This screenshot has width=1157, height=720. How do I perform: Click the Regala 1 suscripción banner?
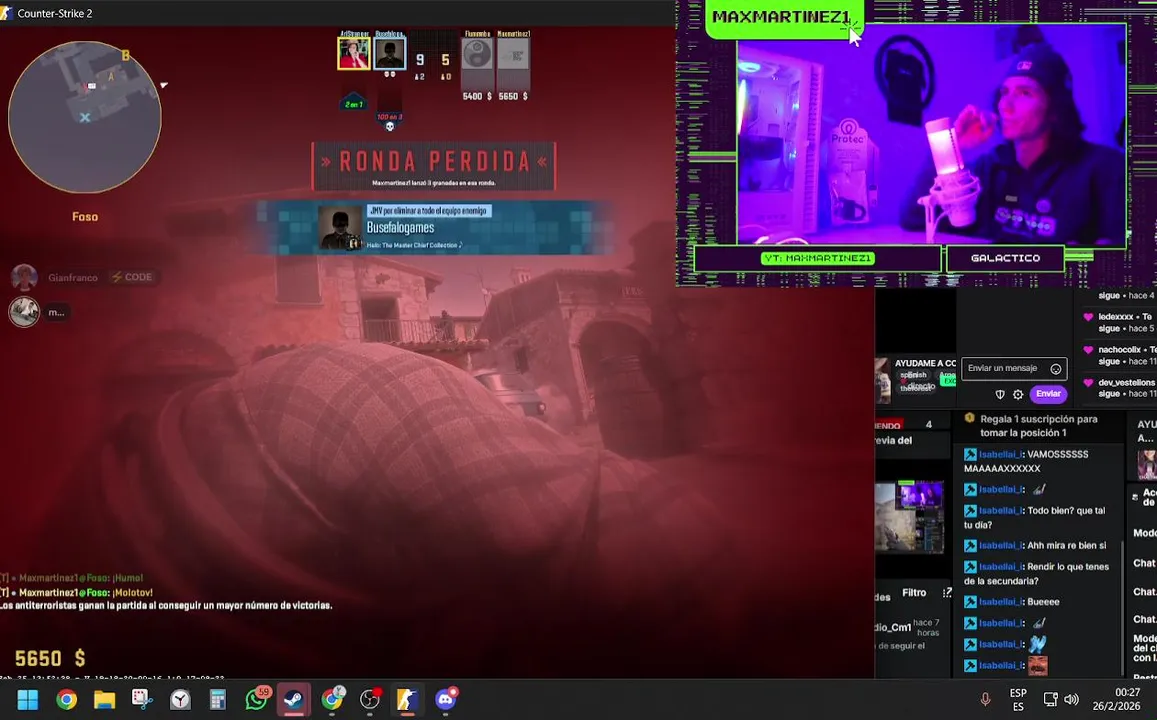pyautogui.click(x=1037, y=426)
